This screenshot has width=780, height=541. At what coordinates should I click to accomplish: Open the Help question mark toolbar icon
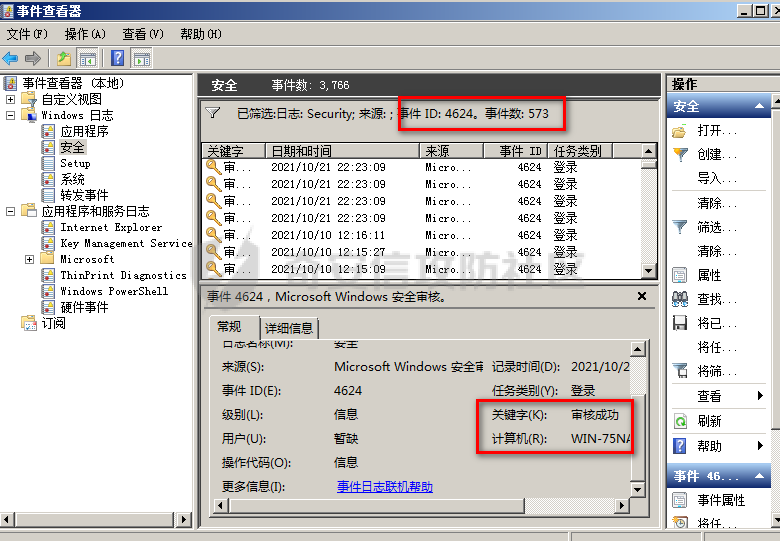[118, 58]
